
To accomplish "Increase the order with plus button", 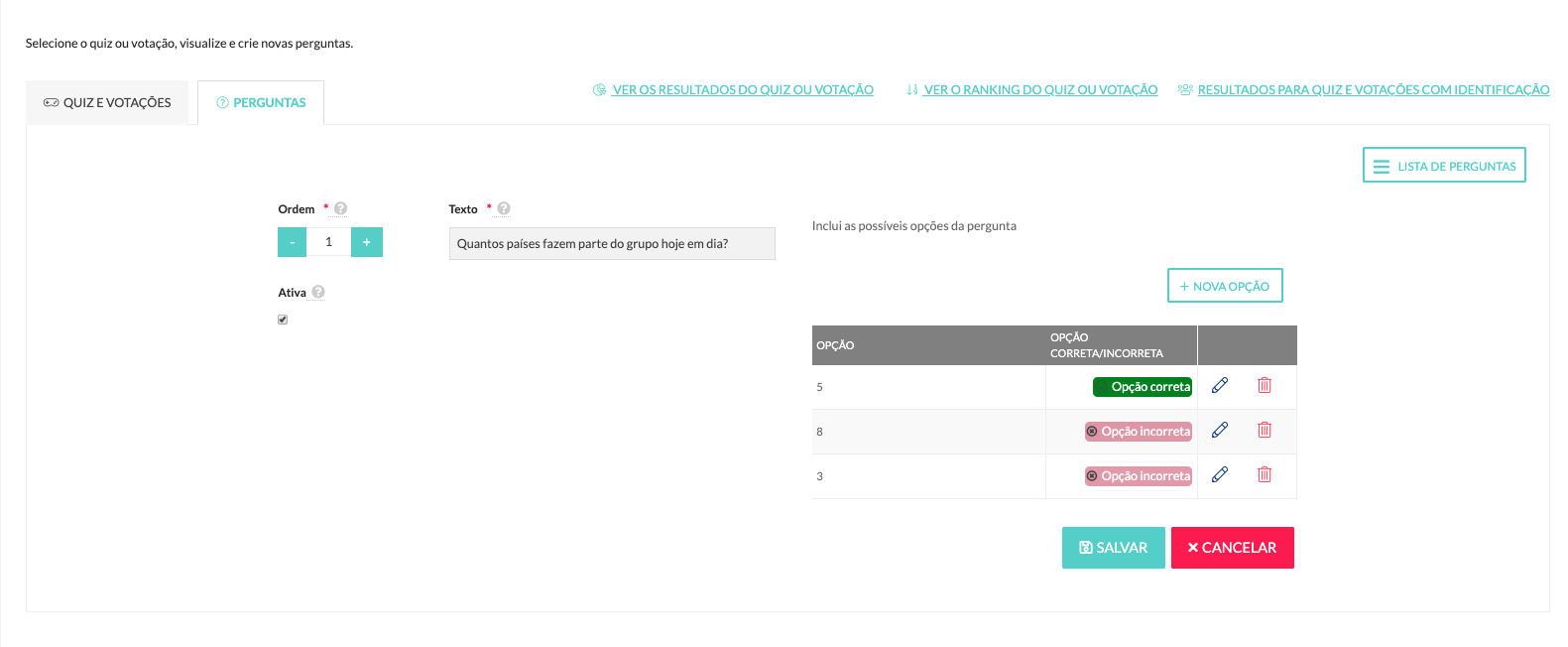I will (367, 242).
